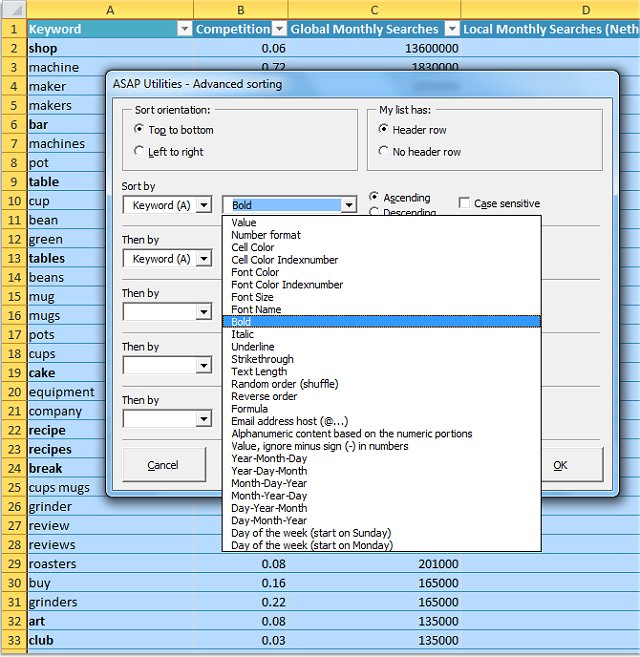Choose Day of week start Monday

[381, 545]
